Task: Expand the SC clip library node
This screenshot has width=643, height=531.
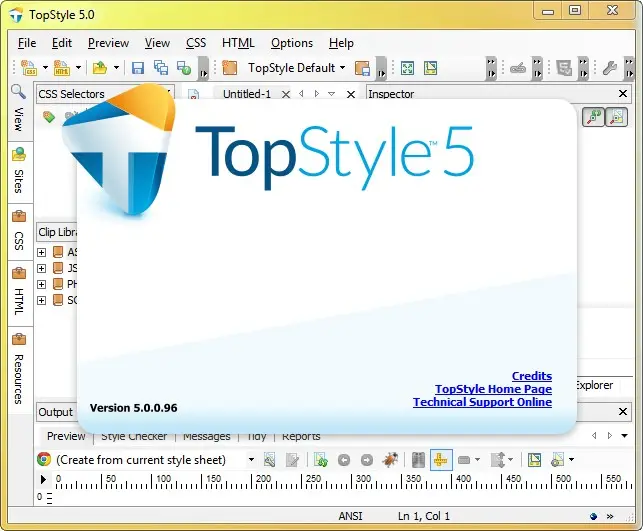Action: (x=41, y=301)
